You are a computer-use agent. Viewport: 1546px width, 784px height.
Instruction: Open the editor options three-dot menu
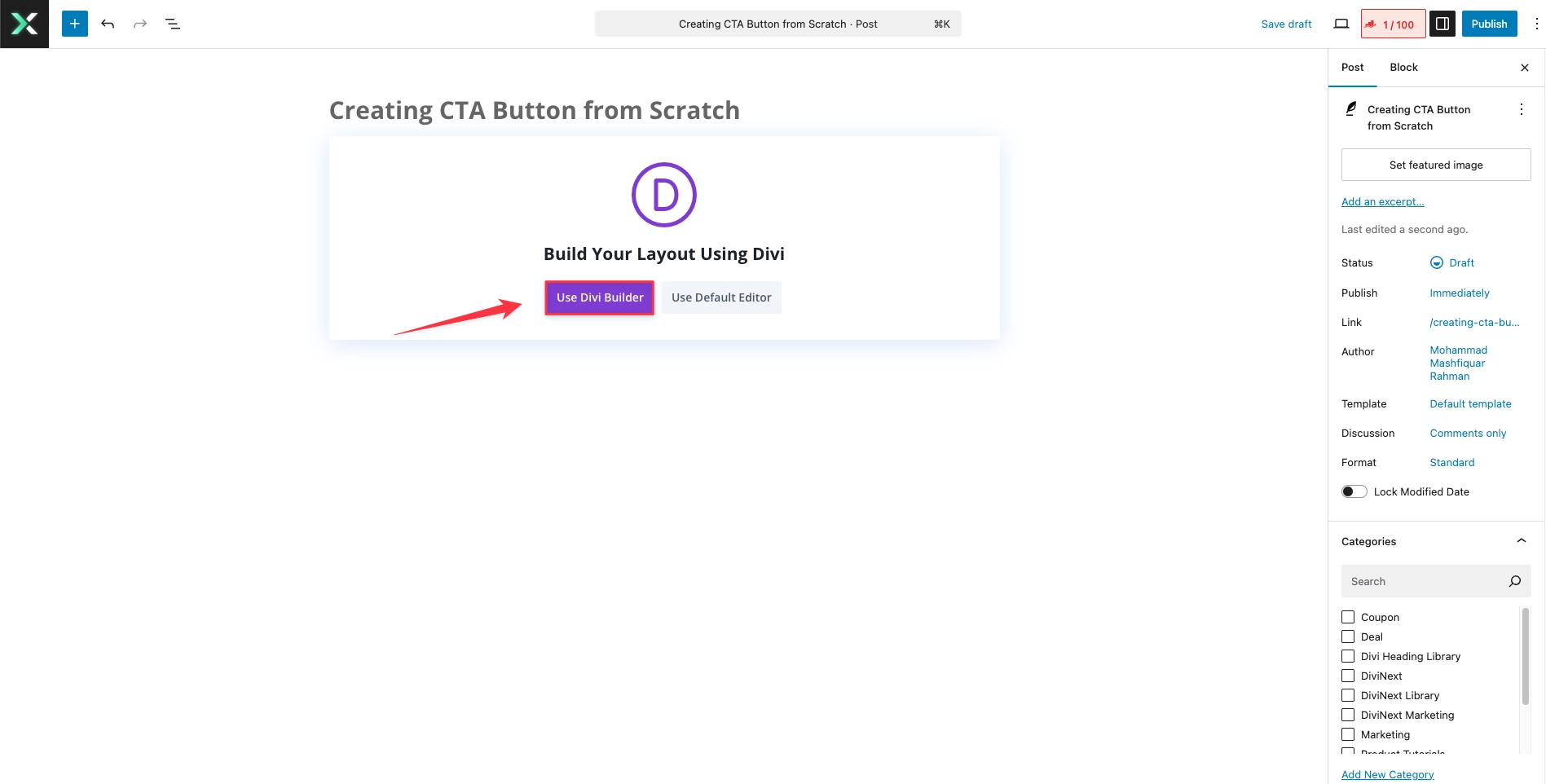(x=1536, y=24)
